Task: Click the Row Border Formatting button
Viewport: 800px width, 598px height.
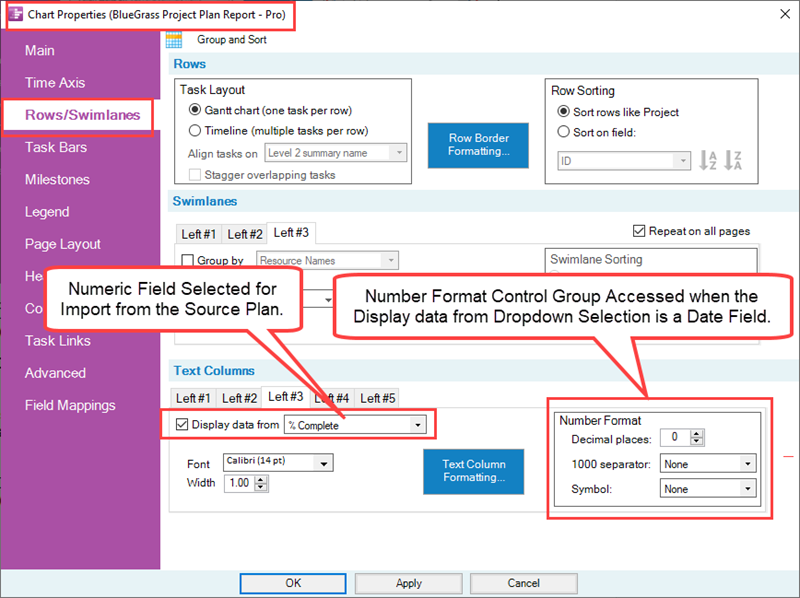Action: pos(478,145)
